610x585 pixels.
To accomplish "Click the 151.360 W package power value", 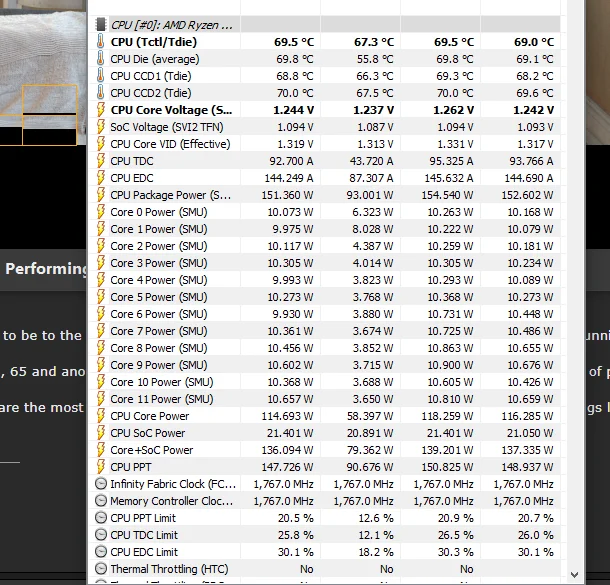I will 287,195.
